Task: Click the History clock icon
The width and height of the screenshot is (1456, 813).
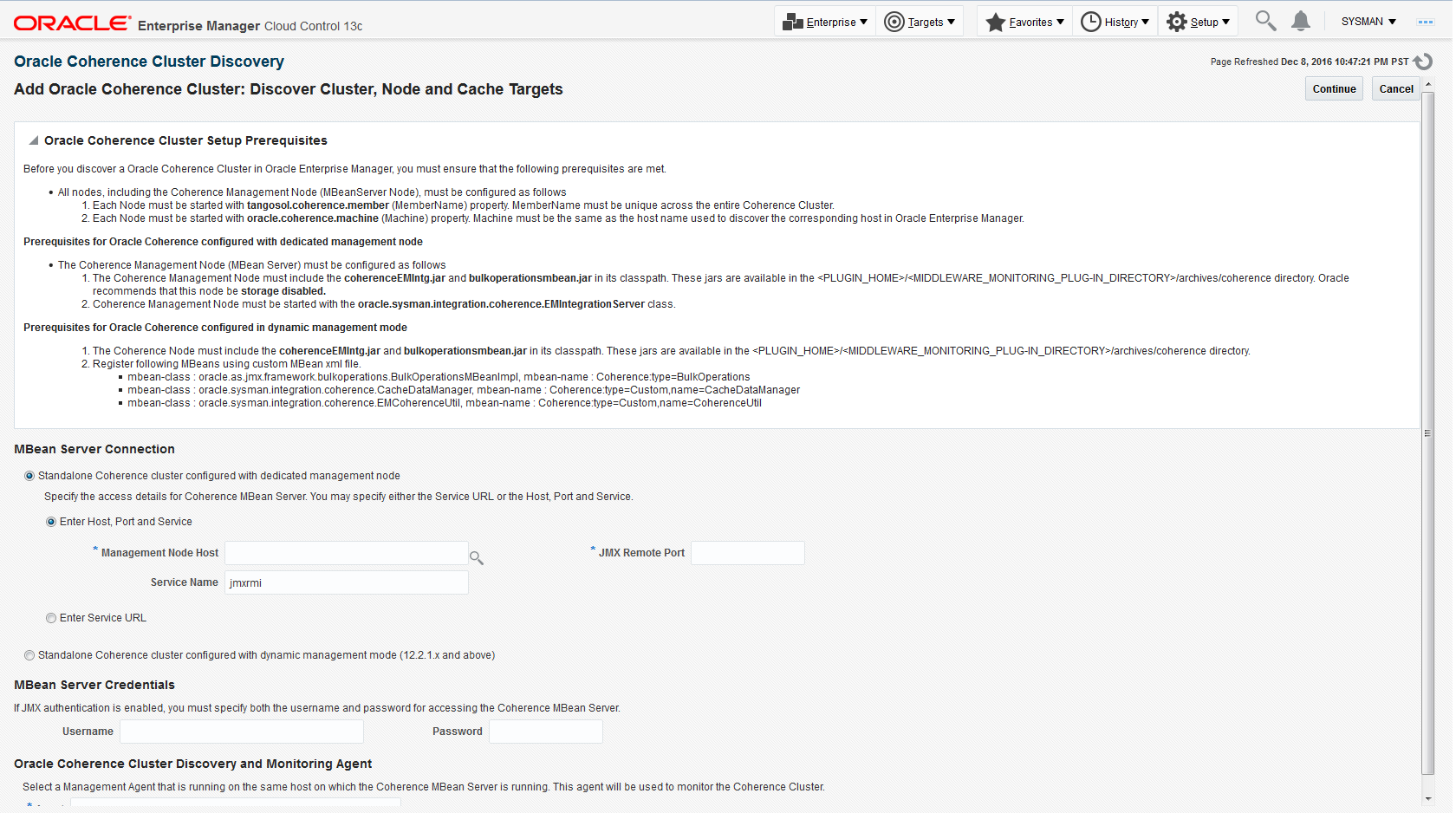Action: pyautogui.click(x=1090, y=22)
